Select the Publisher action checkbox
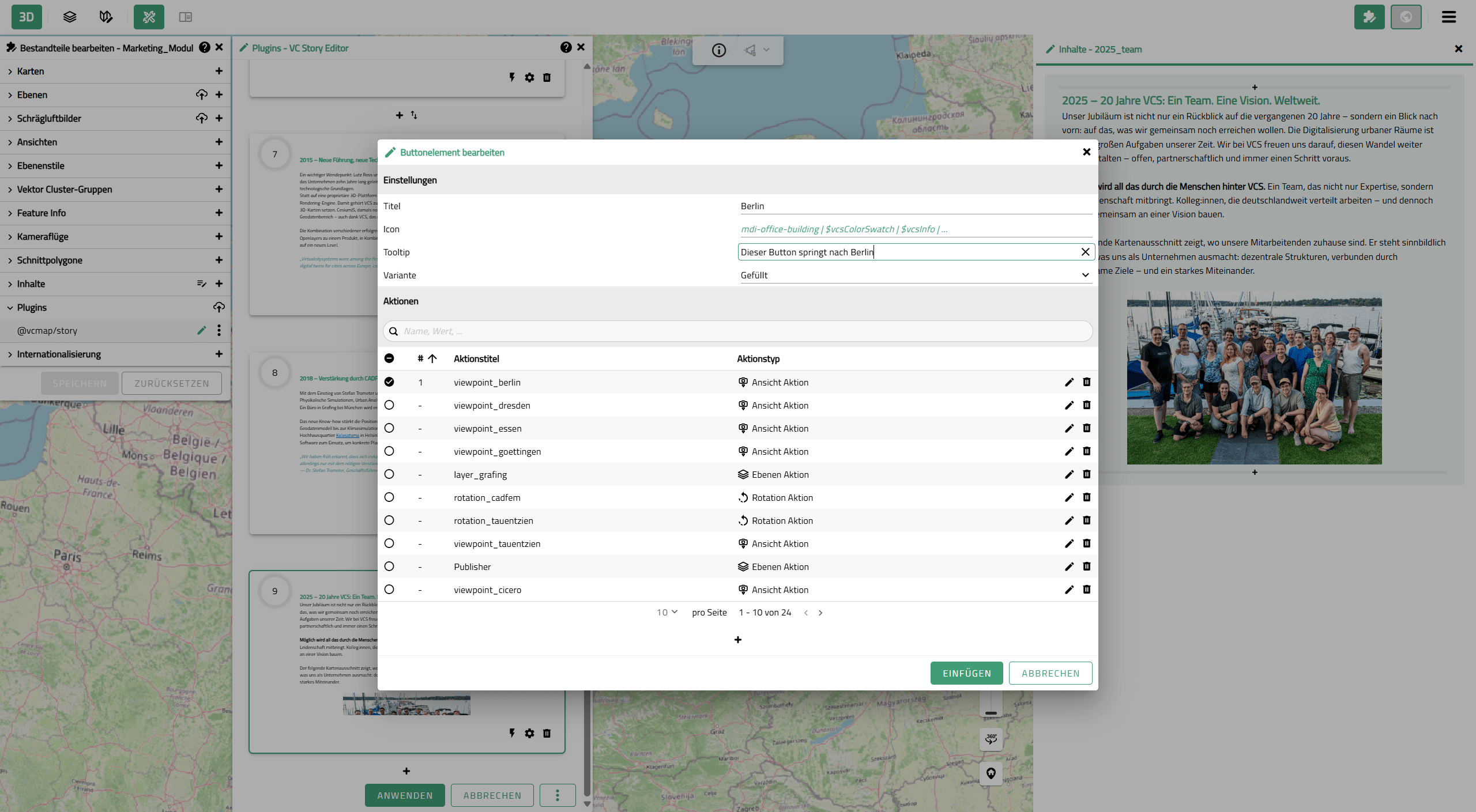Image resolution: width=1476 pixels, height=812 pixels. pos(389,566)
